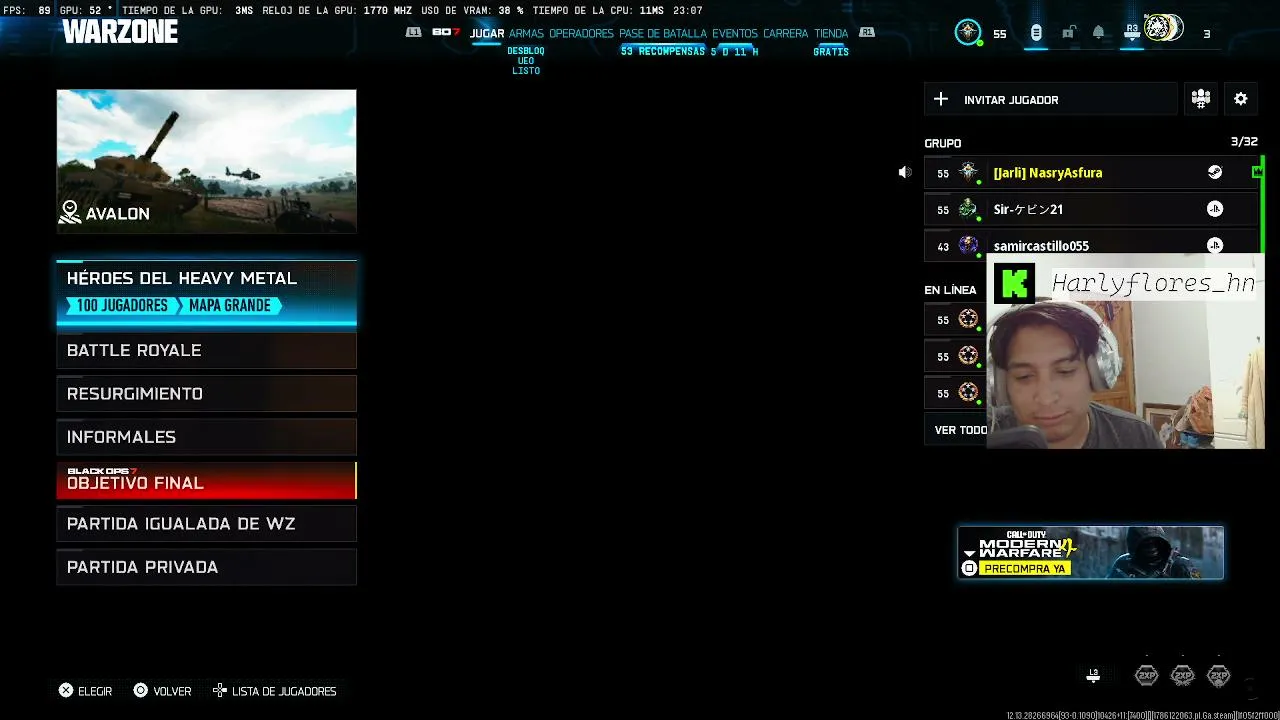This screenshot has height=720, width=1280.
Task: Click the R1 bumper prompt icon
Action: 867,32
